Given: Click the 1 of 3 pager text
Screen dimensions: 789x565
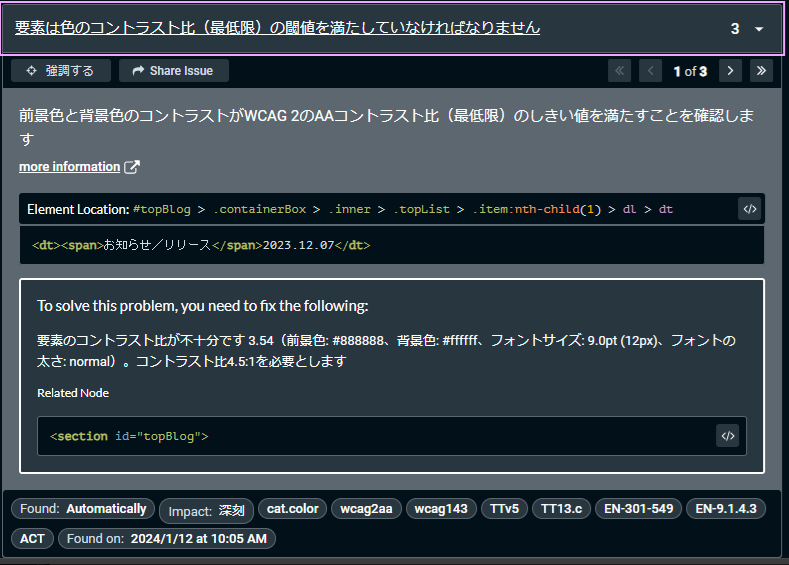Looking at the screenshot, I should click(690, 71).
